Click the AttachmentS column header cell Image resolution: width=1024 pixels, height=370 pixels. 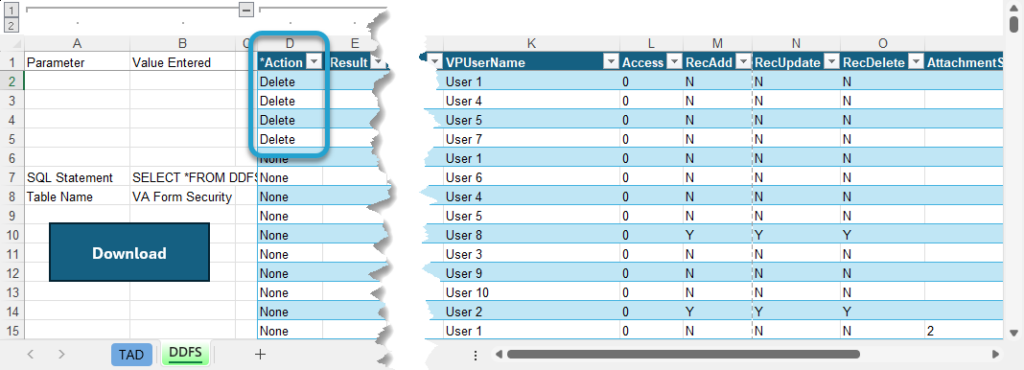point(963,63)
